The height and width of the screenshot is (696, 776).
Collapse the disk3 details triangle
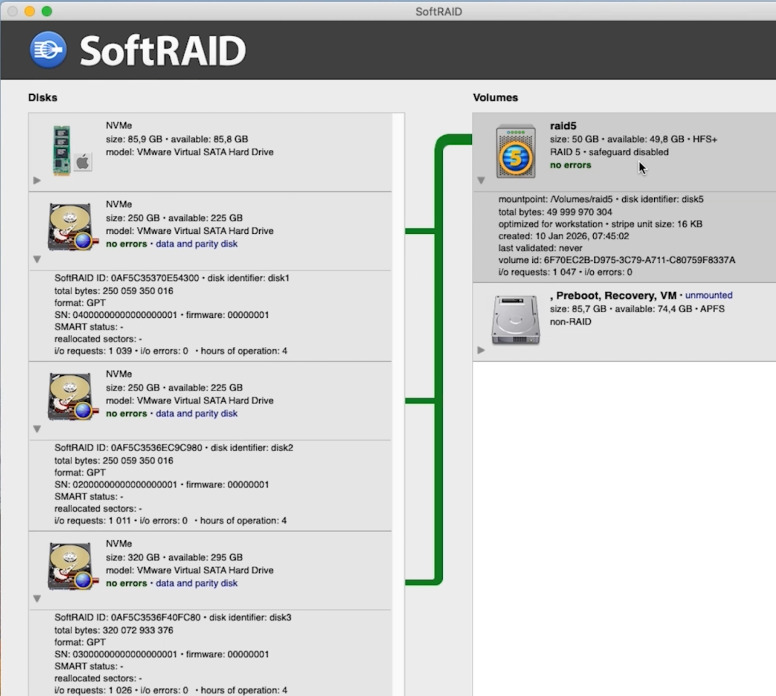pos(37,598)
